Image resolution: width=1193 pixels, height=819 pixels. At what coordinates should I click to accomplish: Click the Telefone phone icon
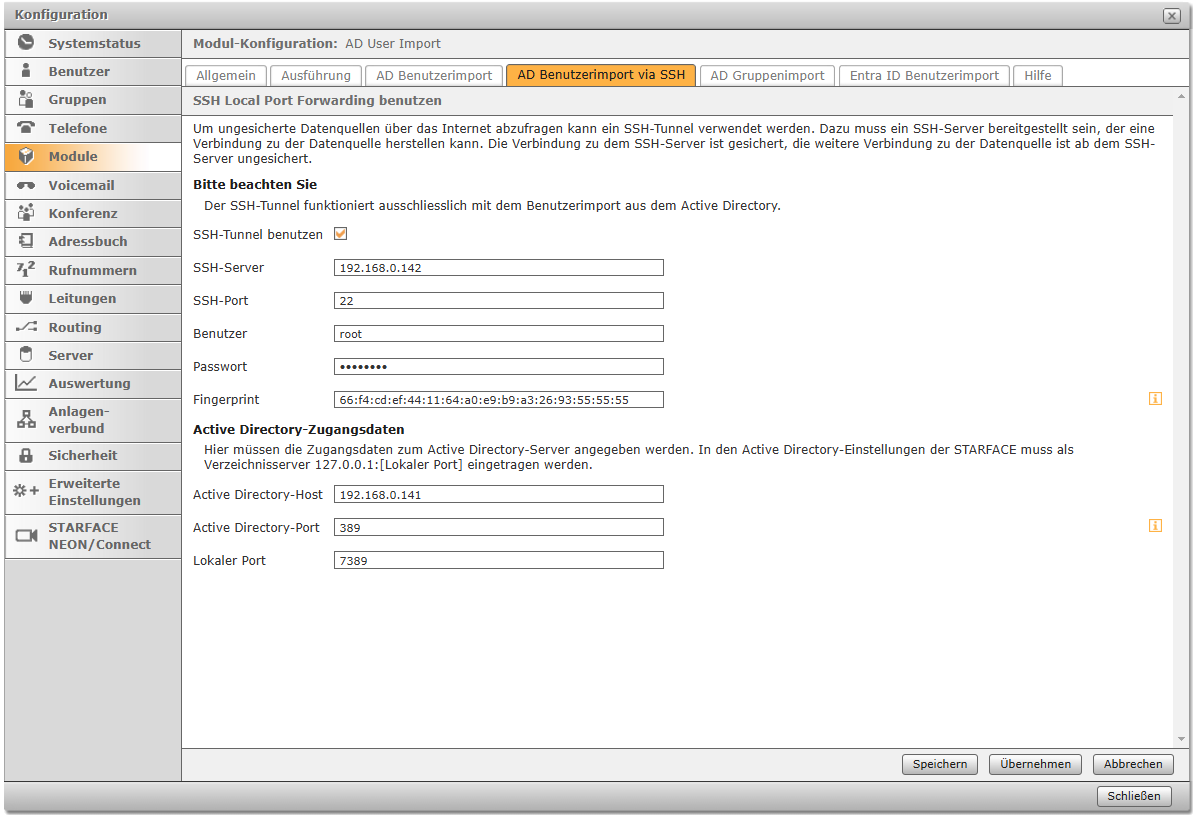(26, 128)
